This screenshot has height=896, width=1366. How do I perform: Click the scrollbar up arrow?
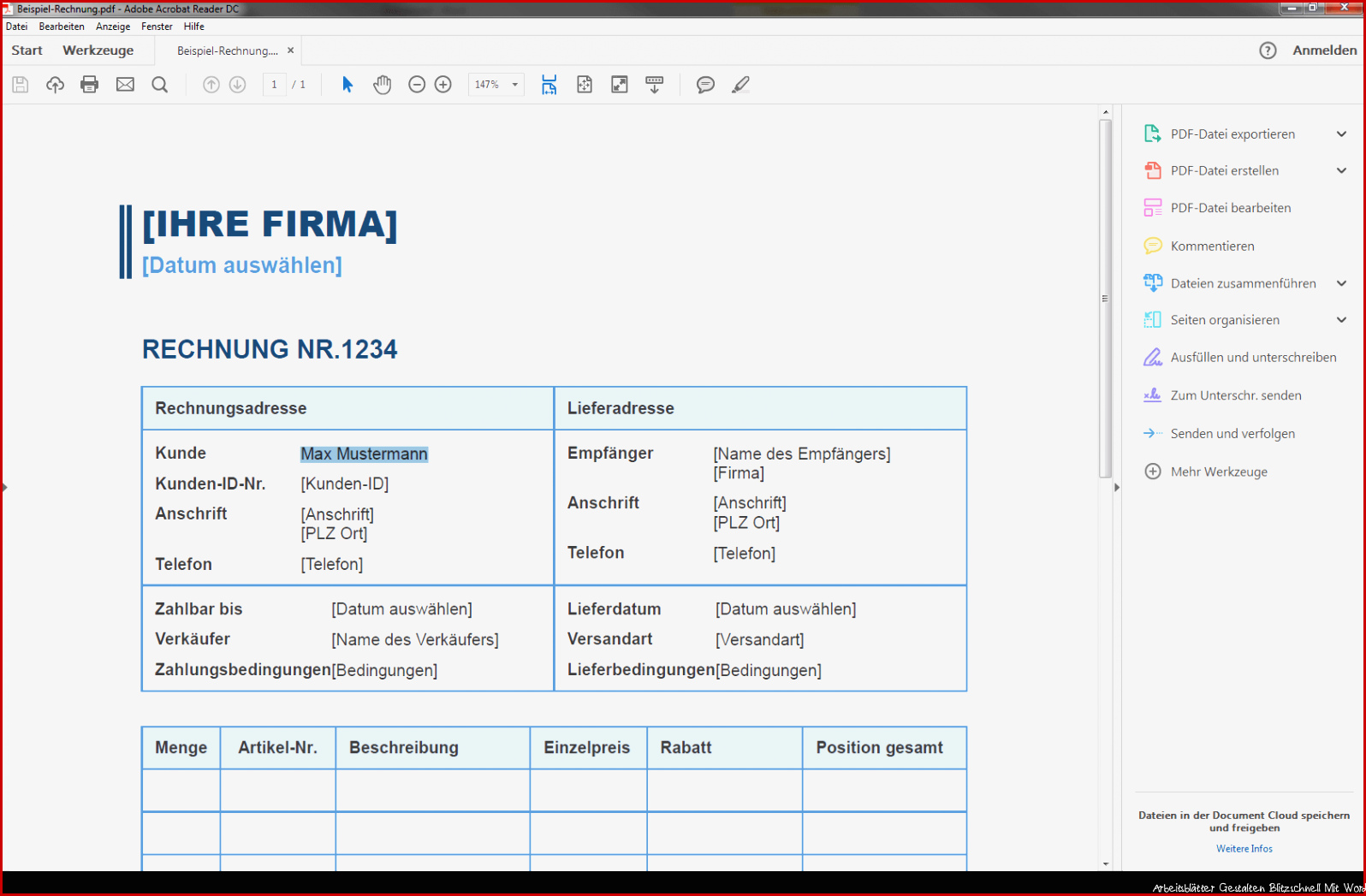[1105, 112]
